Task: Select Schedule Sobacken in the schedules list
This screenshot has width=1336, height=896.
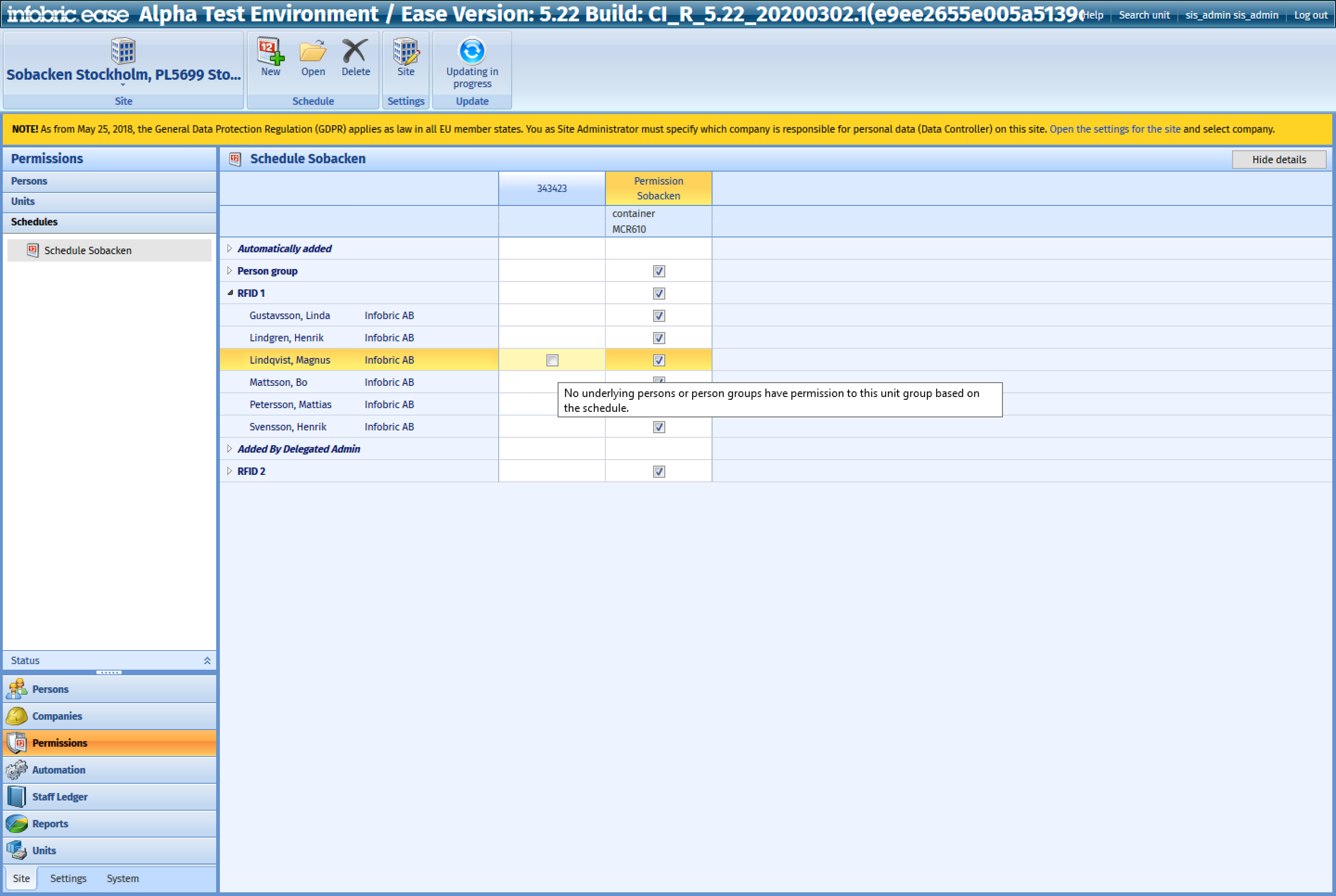Action: [110, 250]
